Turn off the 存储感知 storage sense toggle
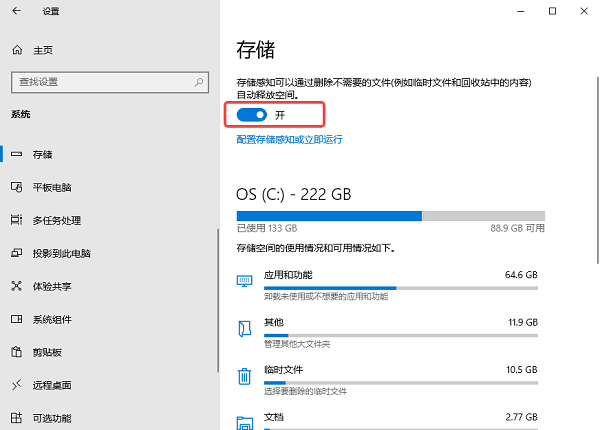Viewport: 600px width, 430px height. [x=252, y=116]
